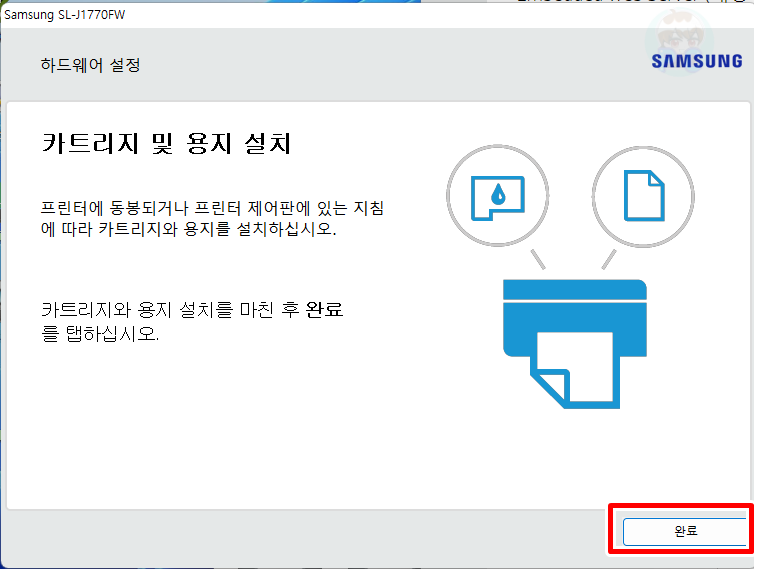Viewport: 757px width, 569px height.
Task: Click the Samsung SL-J1770FW window title
Action: [65, 15]
